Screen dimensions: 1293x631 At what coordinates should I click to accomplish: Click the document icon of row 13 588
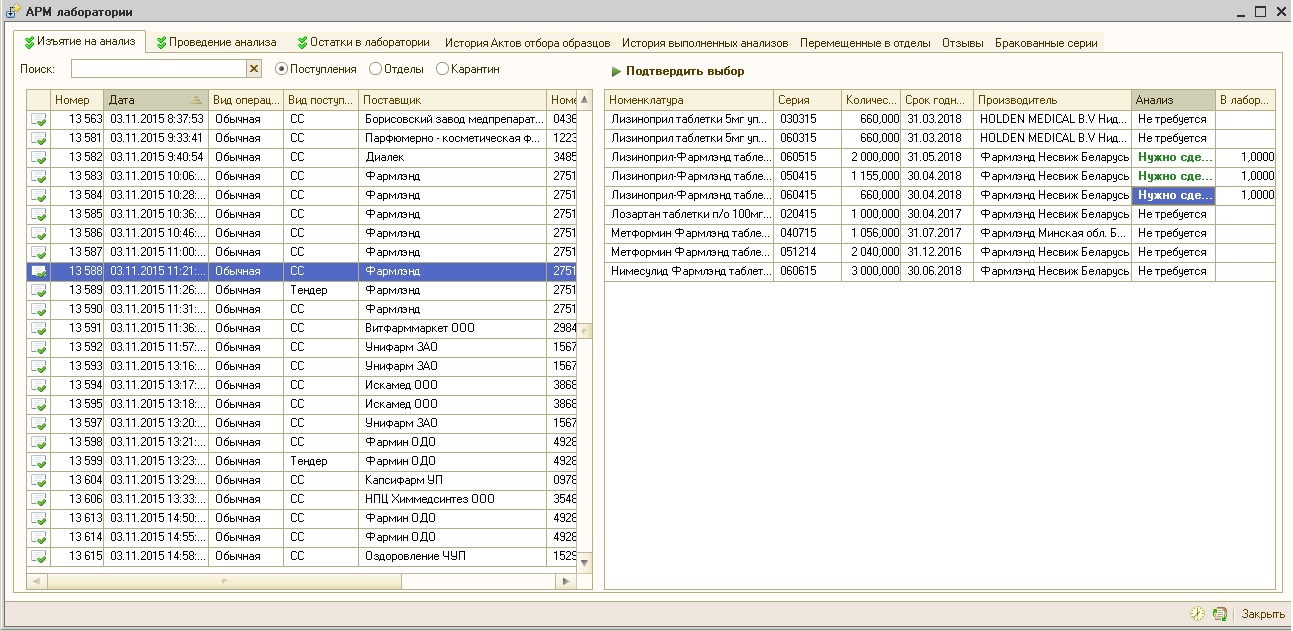click(x=39, y=271)
